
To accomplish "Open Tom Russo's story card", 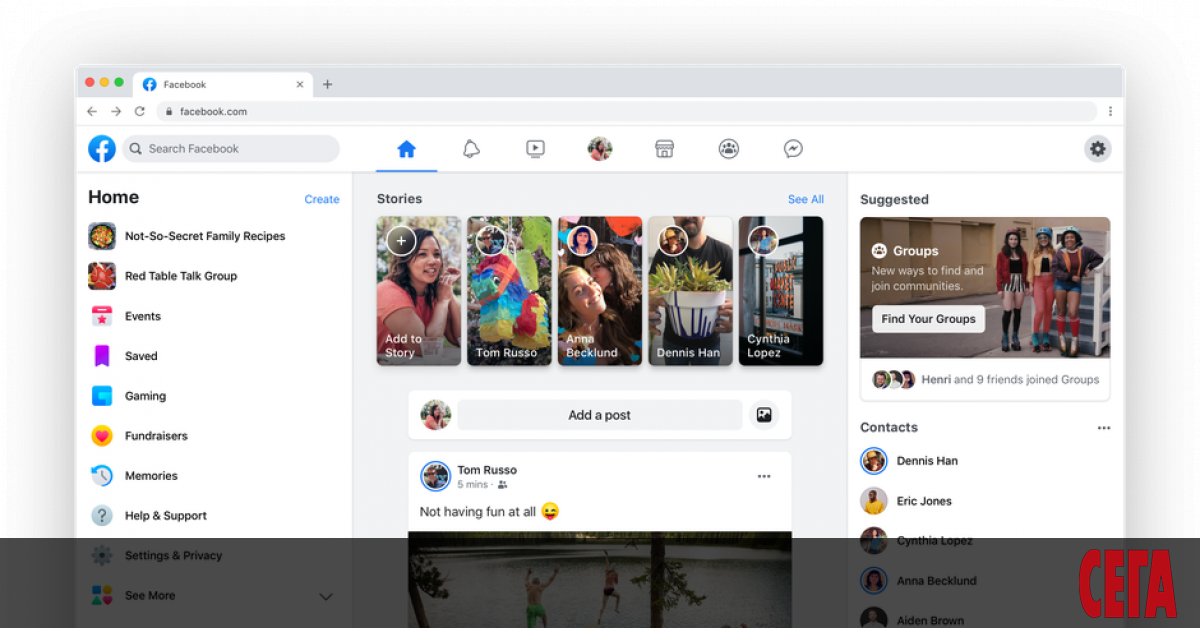I will [x=509, y=291].
